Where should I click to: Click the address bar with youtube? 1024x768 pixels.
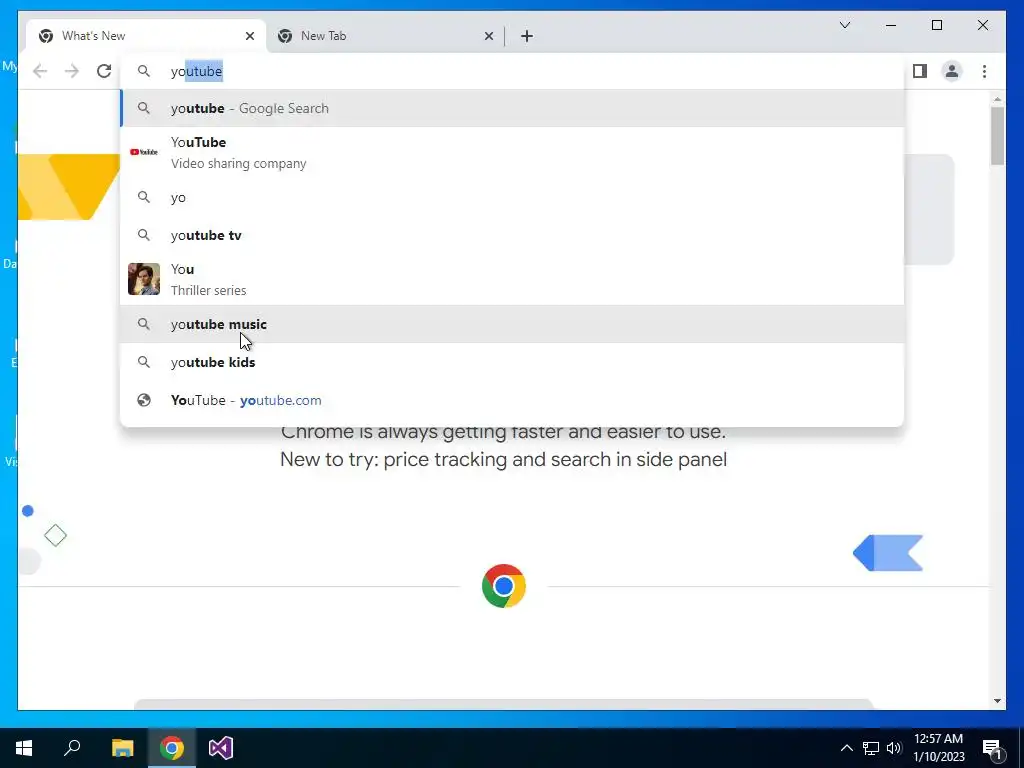click(x=513, y=71)
